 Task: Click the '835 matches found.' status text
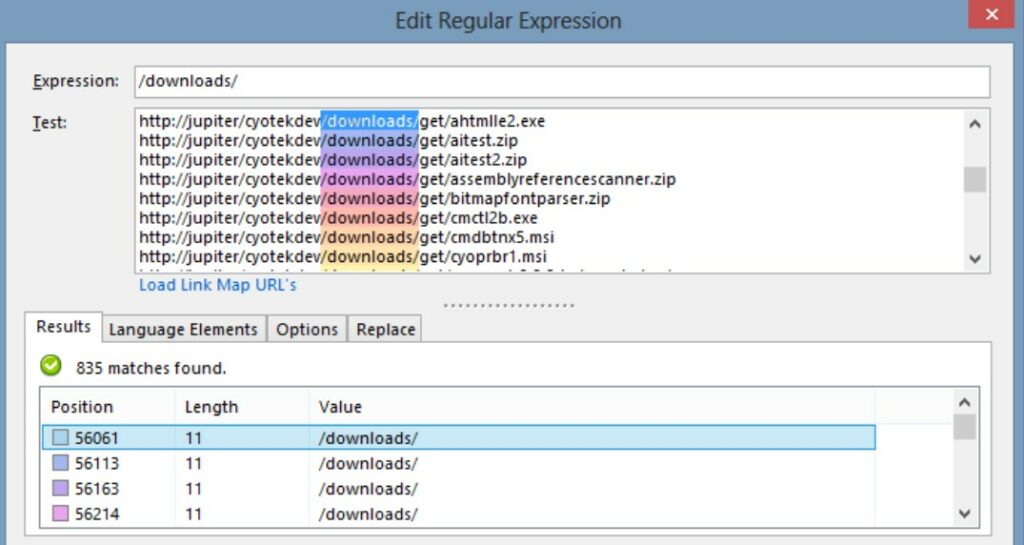coord(151,368)
